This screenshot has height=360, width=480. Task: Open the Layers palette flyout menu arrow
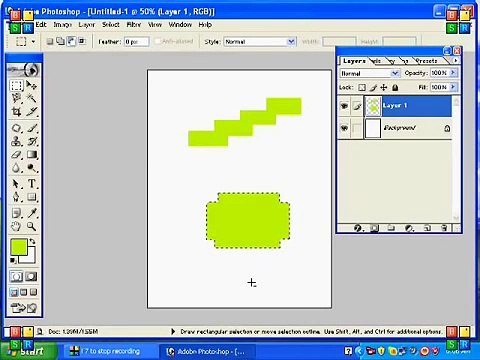[456, 60]
